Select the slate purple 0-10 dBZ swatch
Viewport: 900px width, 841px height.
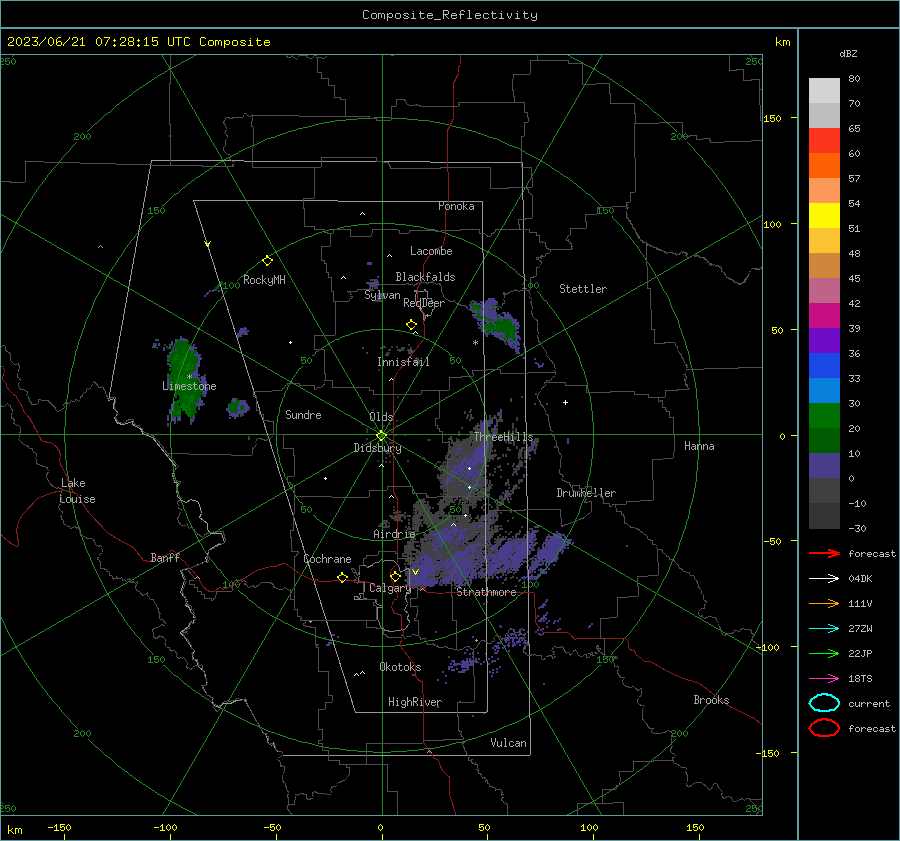tap(824, 466)
